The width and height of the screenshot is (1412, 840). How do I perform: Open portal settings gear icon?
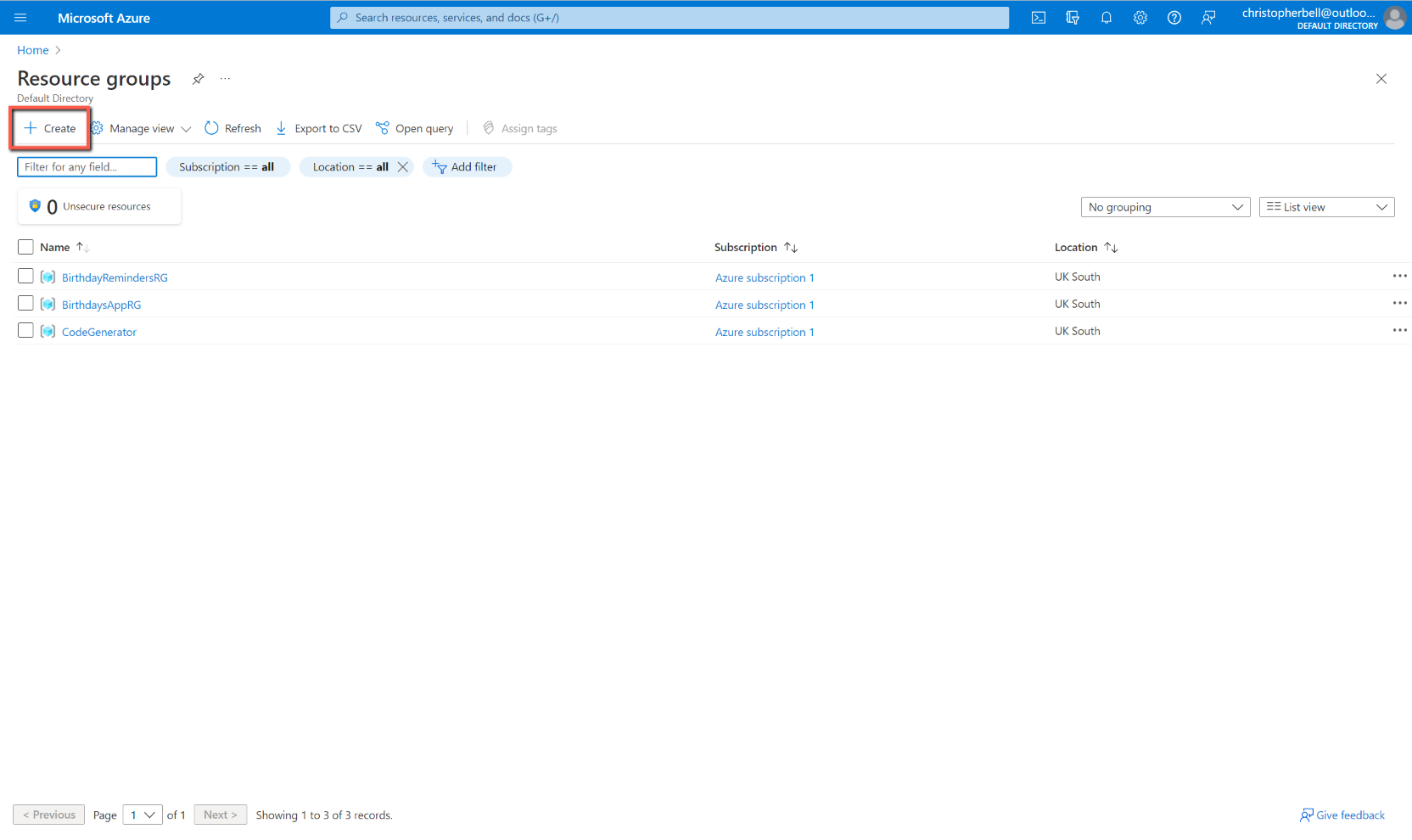coord(1140,18)
